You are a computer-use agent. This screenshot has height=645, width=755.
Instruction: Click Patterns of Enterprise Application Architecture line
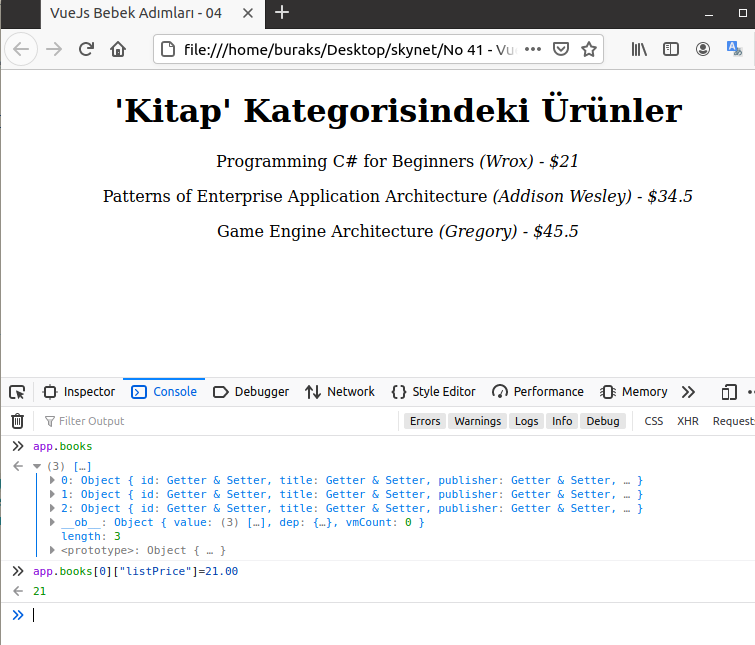[x=397, y=196]
